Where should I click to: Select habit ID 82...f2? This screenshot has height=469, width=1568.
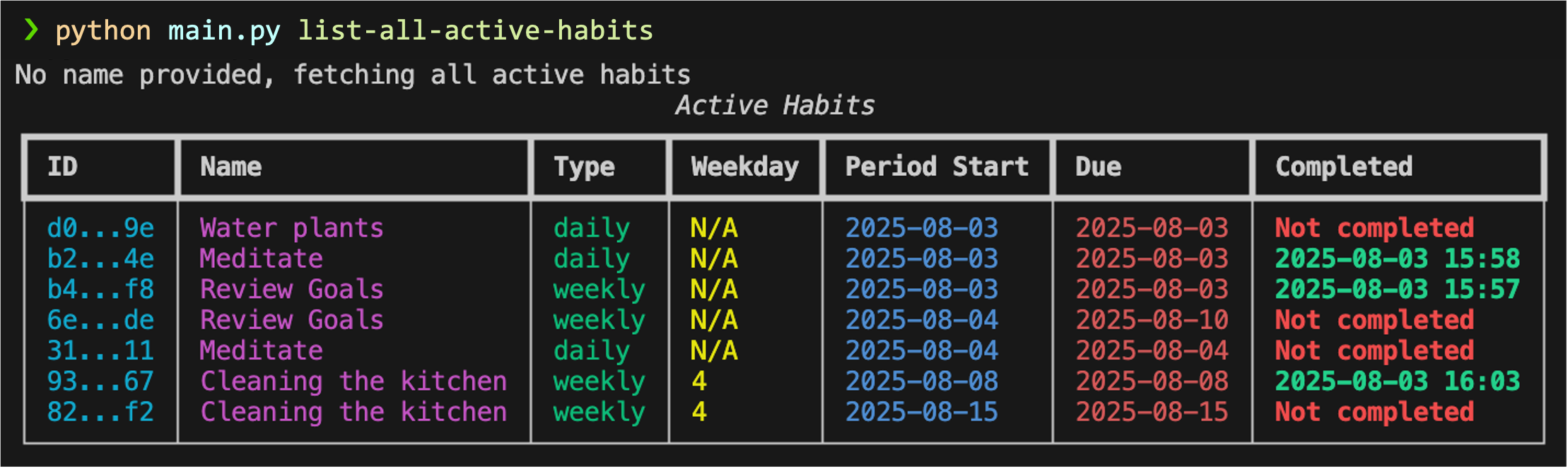100,412
